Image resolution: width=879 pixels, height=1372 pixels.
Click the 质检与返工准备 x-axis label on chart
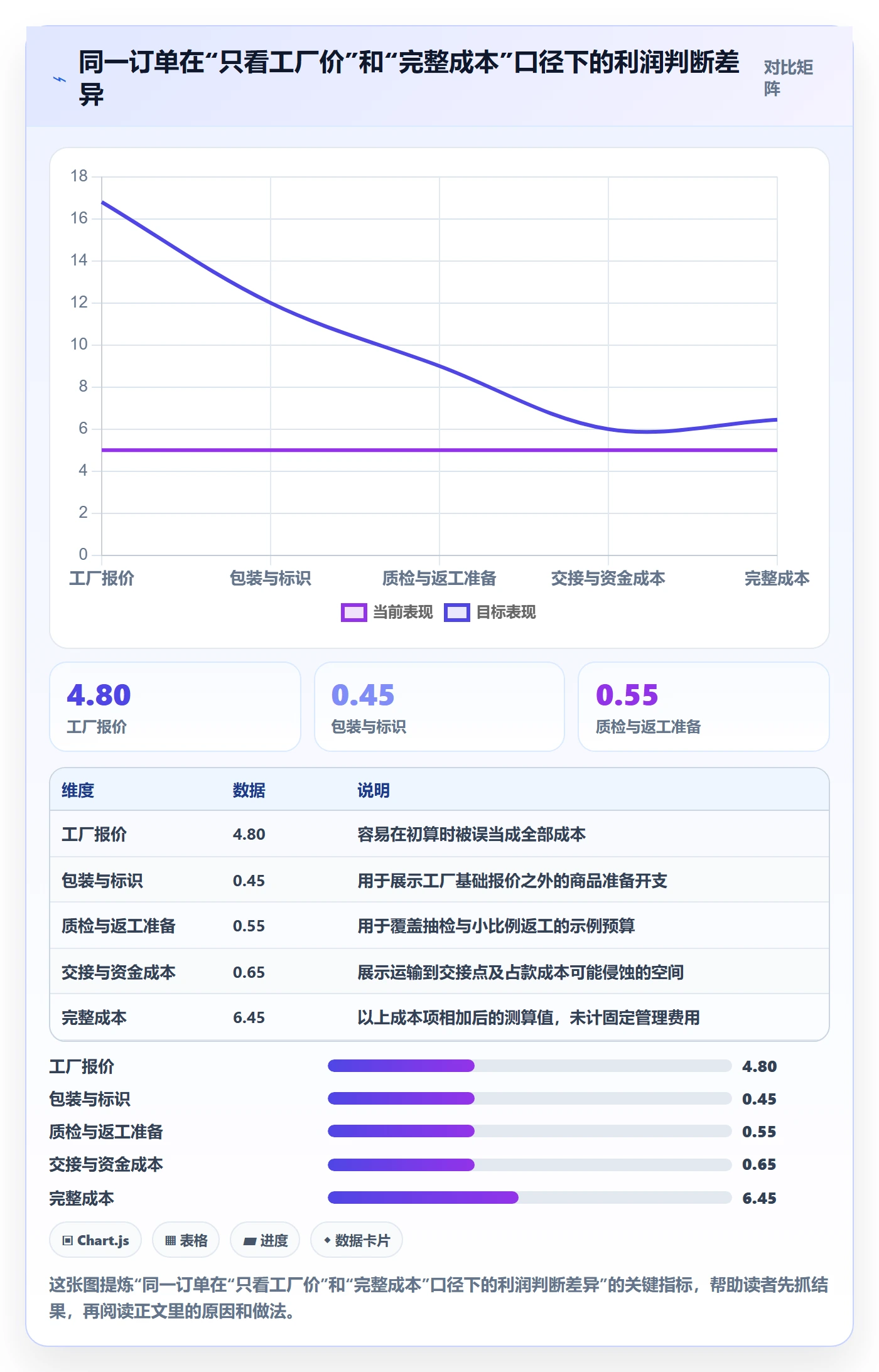439,578
